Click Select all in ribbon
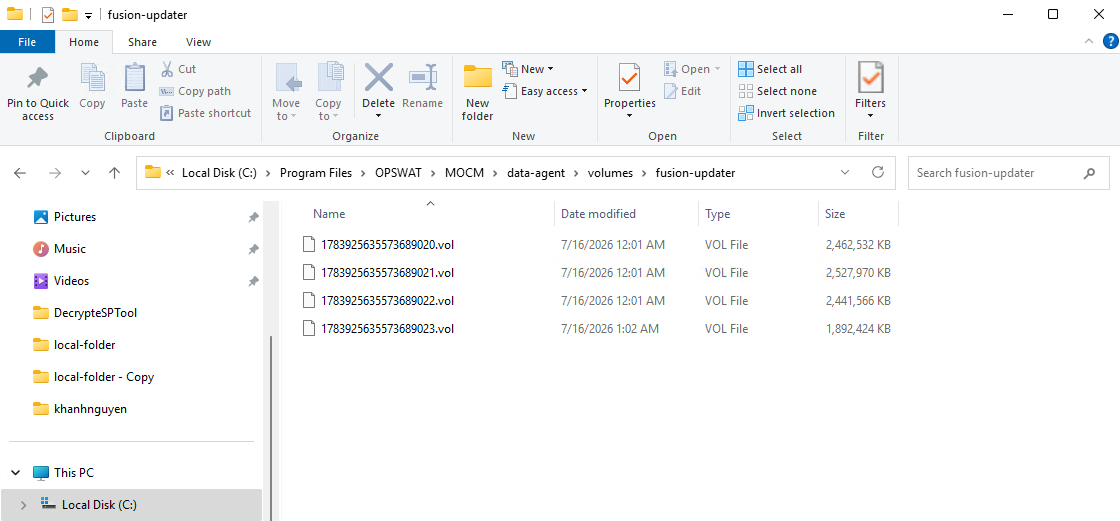This screenshot has height=521, width=1120. (770, 69)
